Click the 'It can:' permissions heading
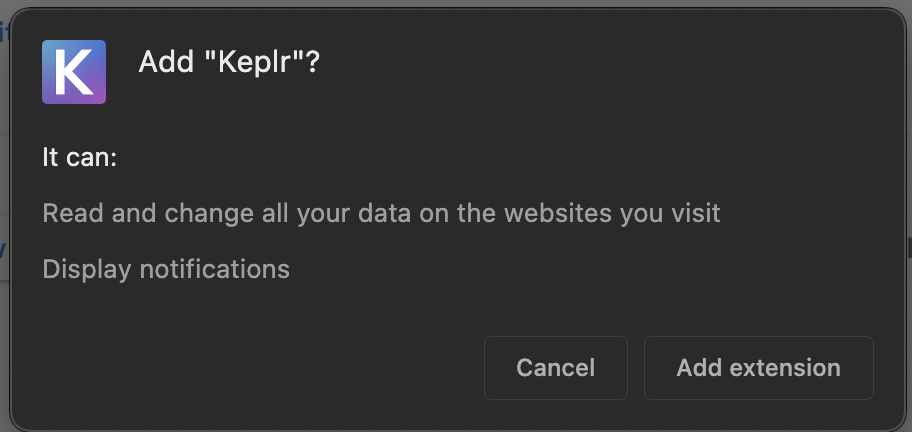Screen dimensions: 912x432 [x=80, y=157]
